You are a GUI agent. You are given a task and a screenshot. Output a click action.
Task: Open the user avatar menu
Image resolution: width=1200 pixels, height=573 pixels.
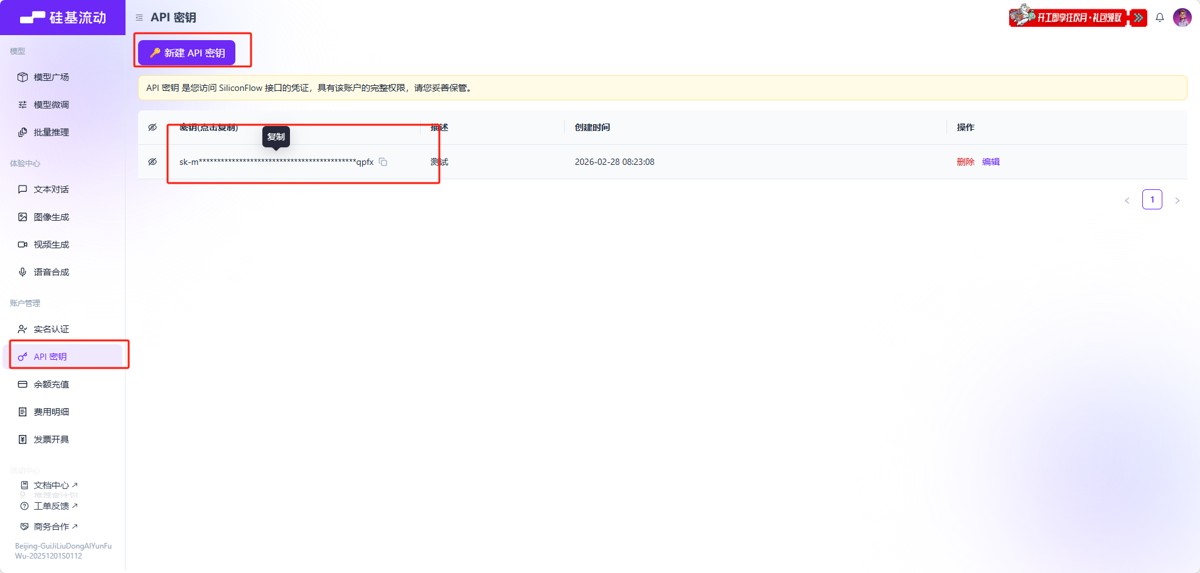1182,17
